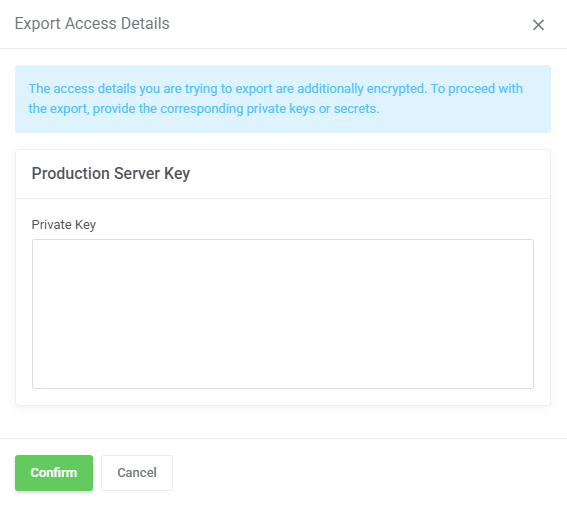Click the green Confirm button
This screenshot has height=506, width=567.
pyautogui.click(x=54, y=473)
